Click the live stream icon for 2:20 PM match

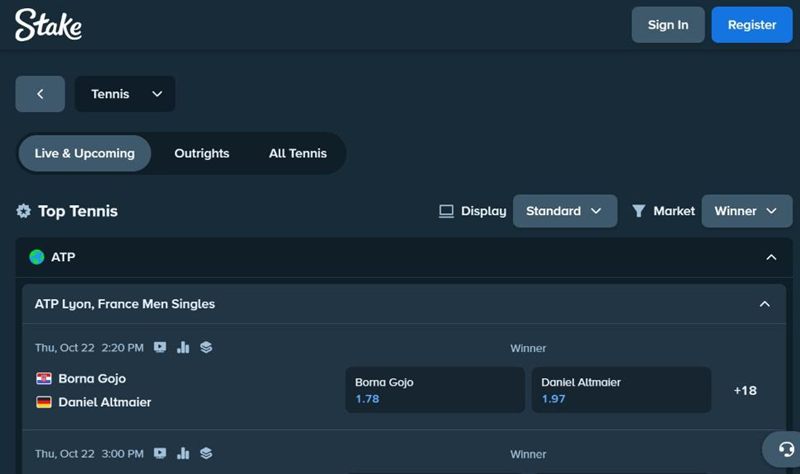point(160,347)
